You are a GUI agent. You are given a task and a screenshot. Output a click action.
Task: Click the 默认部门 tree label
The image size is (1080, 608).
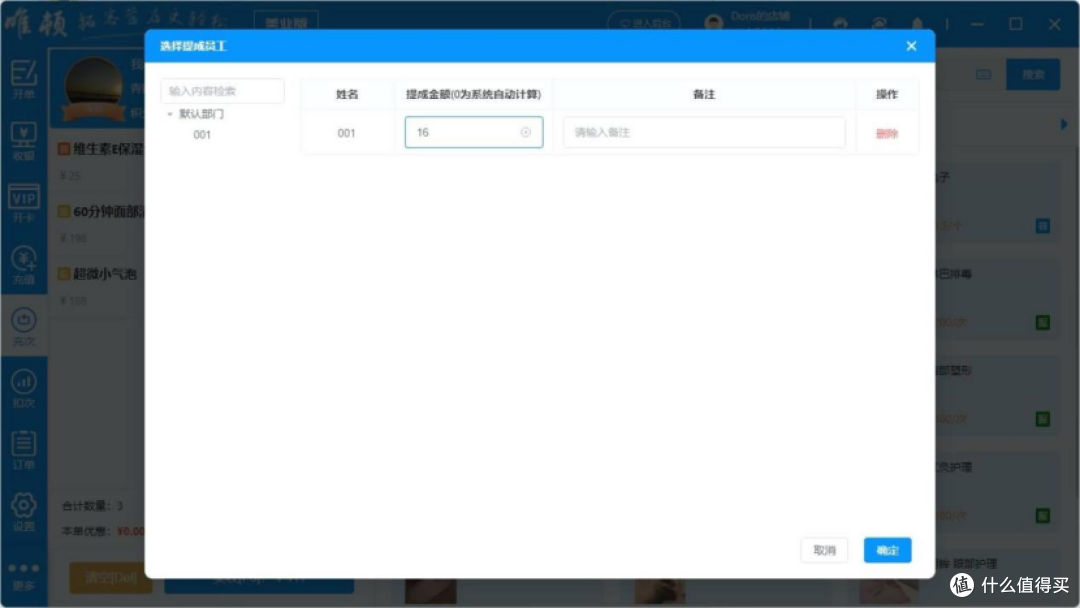pyautogui.click(x=201, y=114)
